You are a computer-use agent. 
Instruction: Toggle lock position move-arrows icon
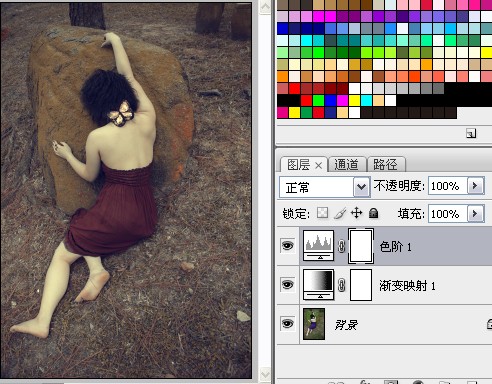[x=357, y=213]
